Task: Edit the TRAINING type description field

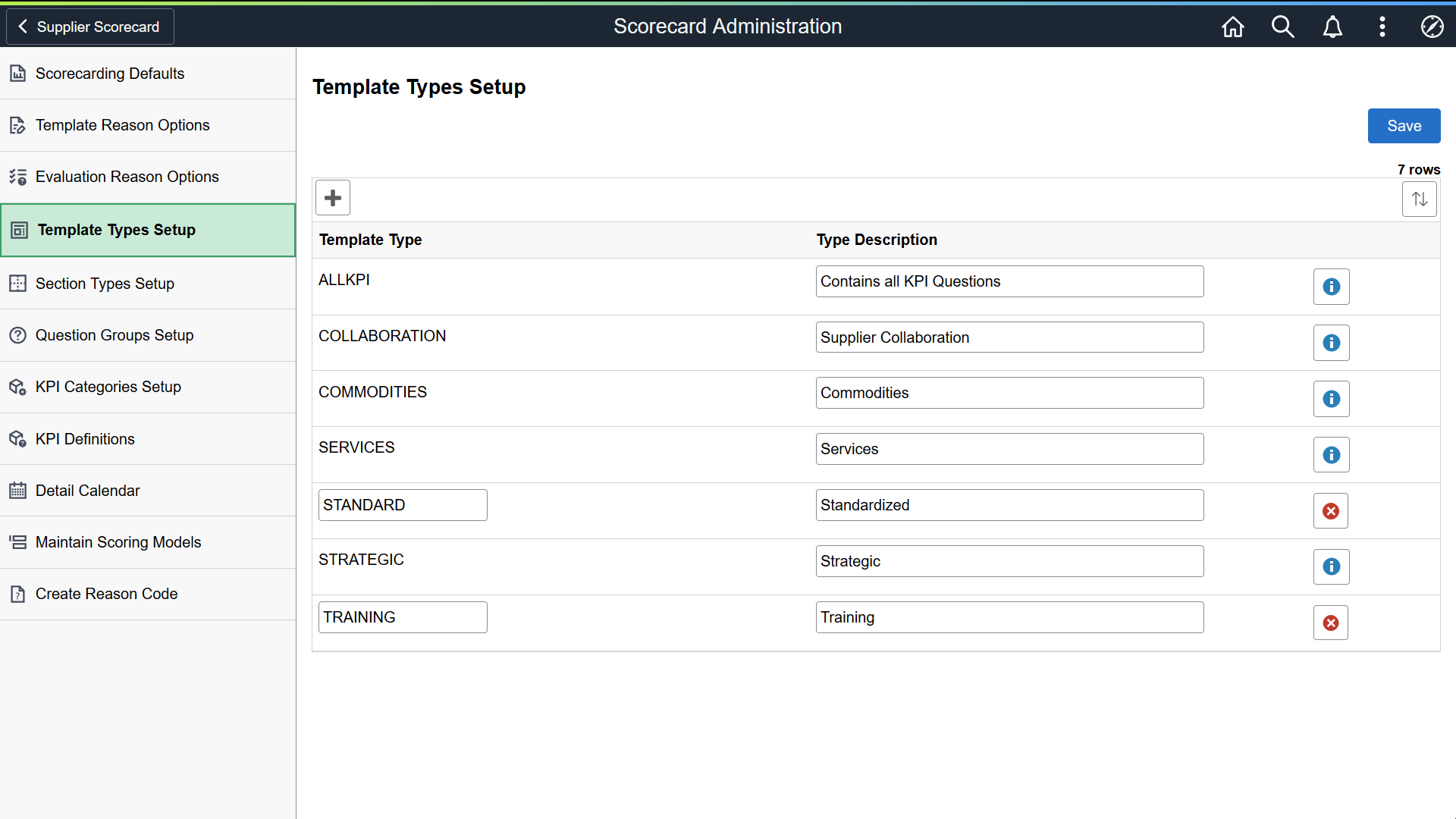Action: coord(1009,617)
